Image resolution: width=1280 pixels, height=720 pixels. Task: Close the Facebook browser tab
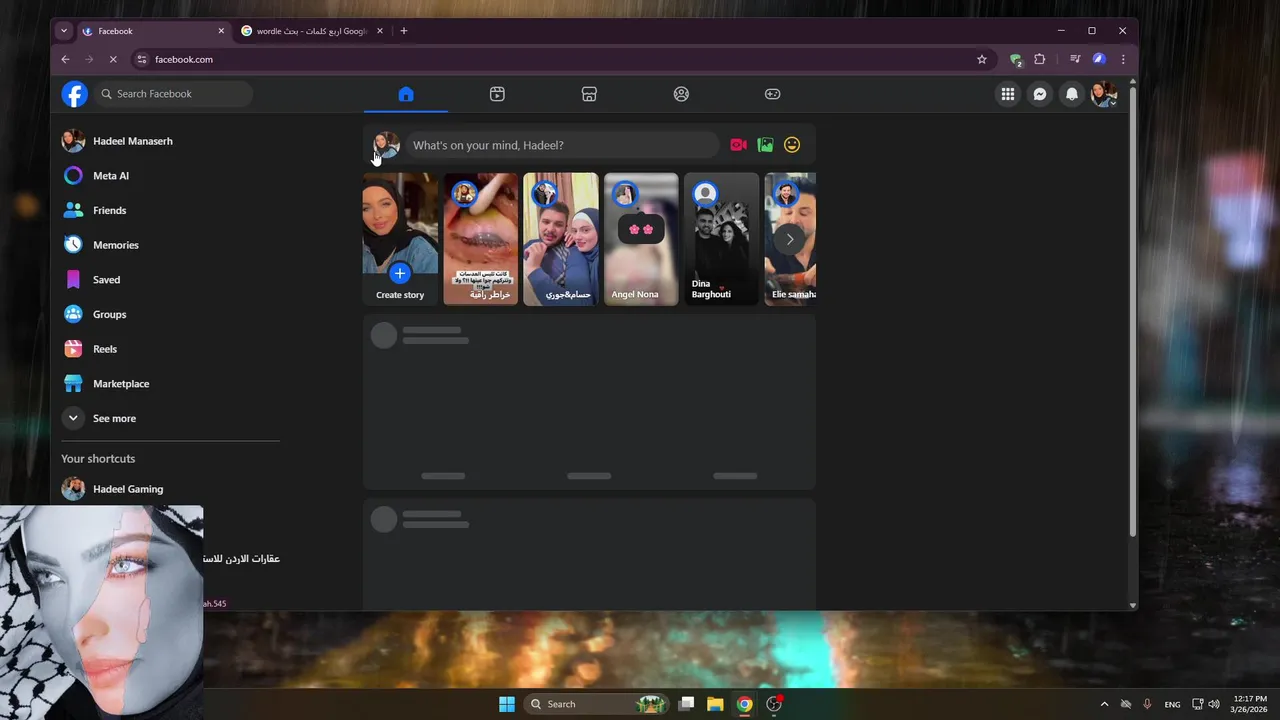pyautogui.click(x=221, y=31)
